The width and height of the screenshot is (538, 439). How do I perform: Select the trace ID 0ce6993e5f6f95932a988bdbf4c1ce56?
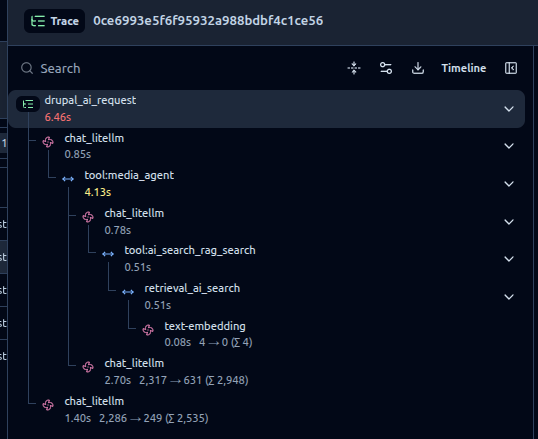tap(208, 21)
